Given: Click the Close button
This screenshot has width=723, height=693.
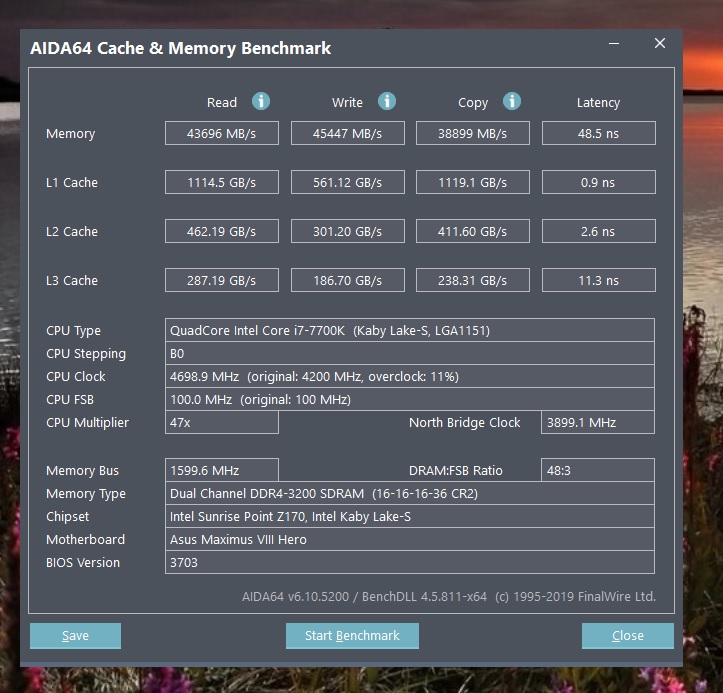Looking at the screenshot, I should coord(628,635).
